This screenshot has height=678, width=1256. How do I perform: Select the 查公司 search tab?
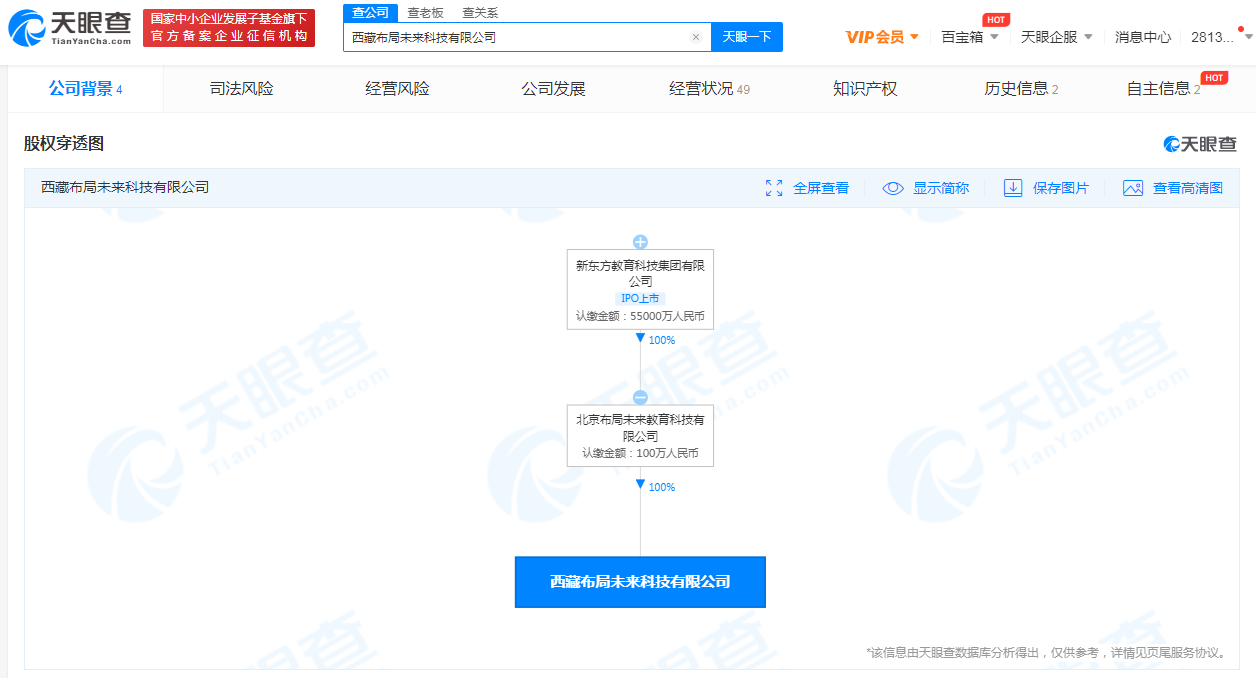pyautogui.click(x=370, y=12)
